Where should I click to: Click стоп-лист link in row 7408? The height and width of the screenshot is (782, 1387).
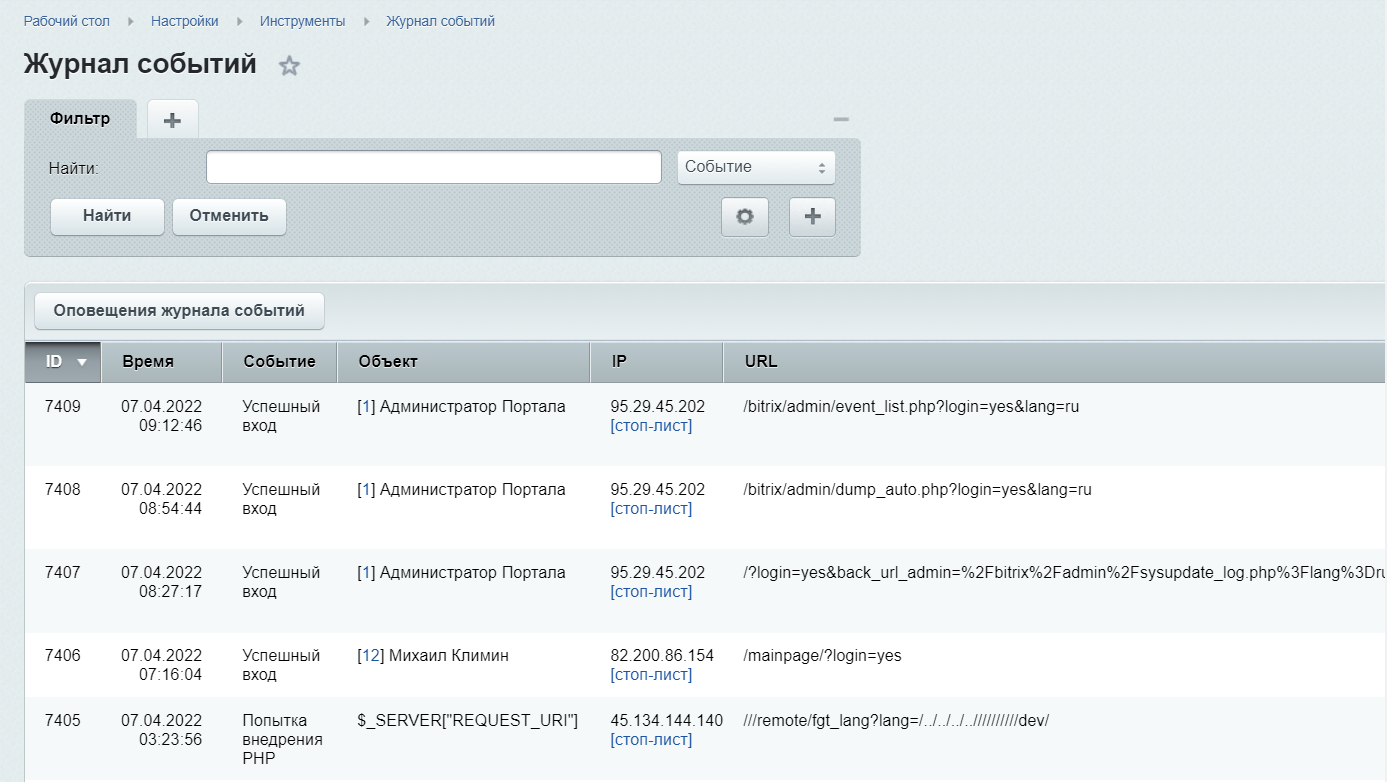[x=651, y=509]
